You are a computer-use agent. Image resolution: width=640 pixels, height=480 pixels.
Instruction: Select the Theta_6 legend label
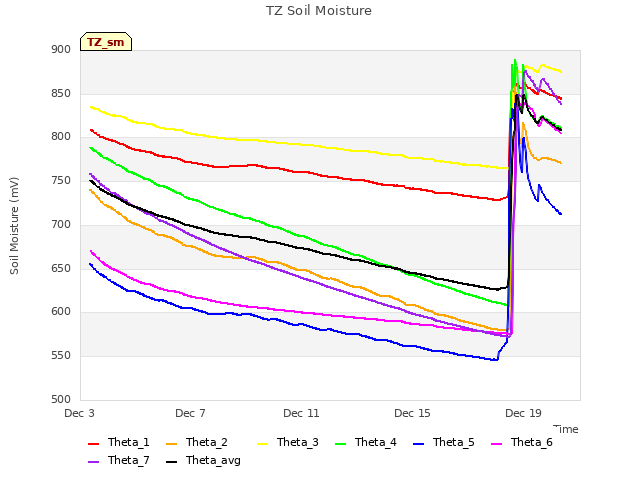click(x=531, y=442)
